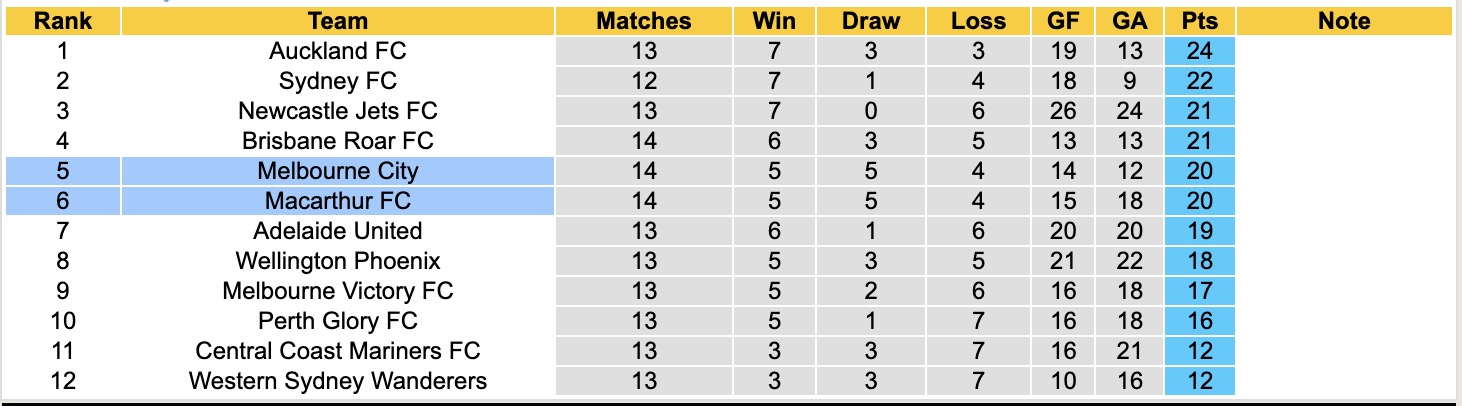
Task: Click Central Coast Mariners FC team name
Action: [x=338, y=351]
